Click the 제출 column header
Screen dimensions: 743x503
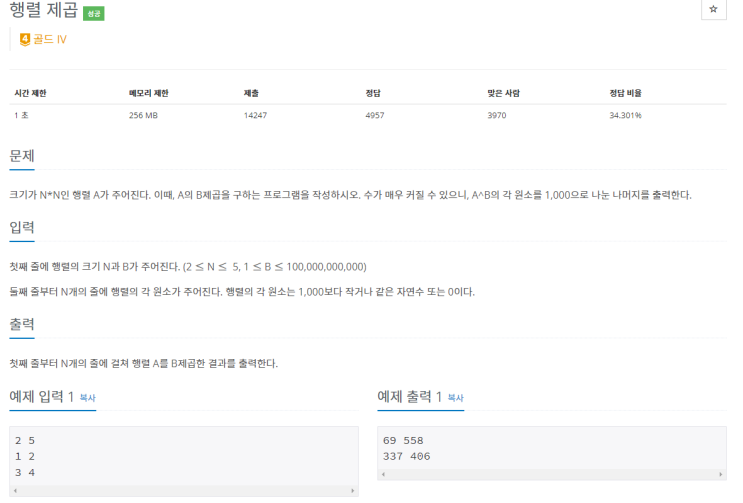tap(251, 93)
